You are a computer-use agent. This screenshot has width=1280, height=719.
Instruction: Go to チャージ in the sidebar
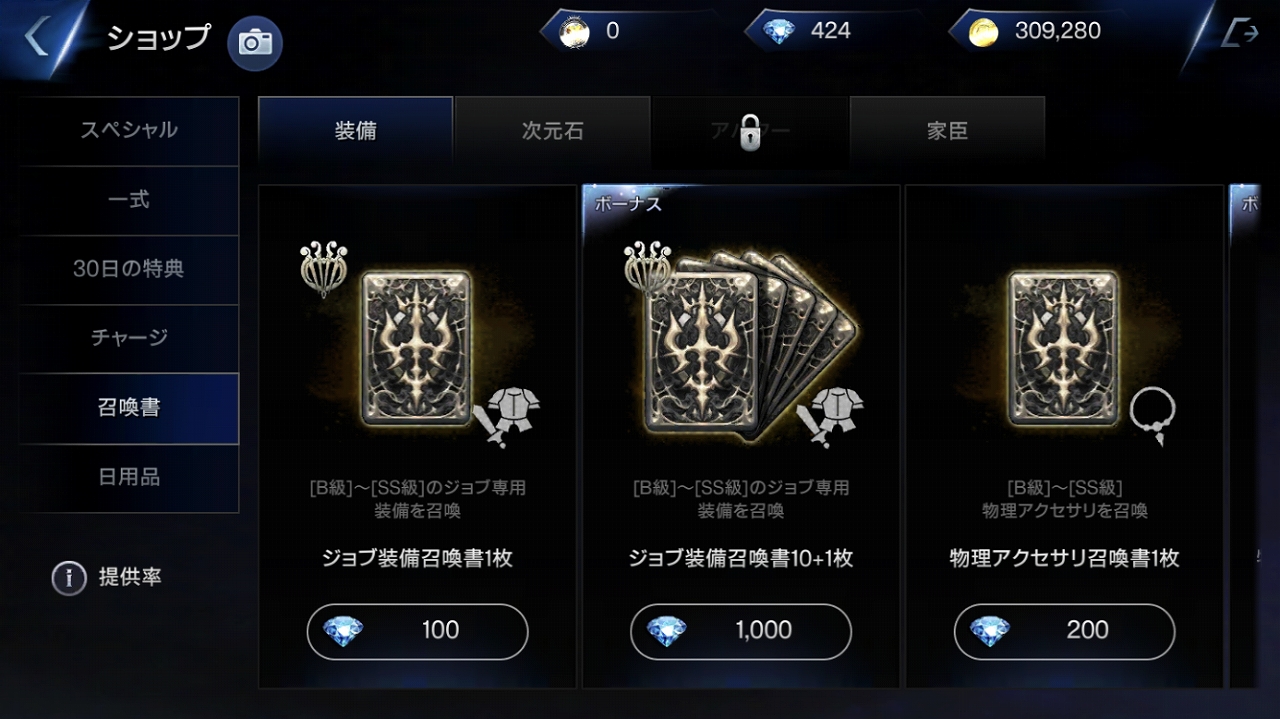[129, 338]
